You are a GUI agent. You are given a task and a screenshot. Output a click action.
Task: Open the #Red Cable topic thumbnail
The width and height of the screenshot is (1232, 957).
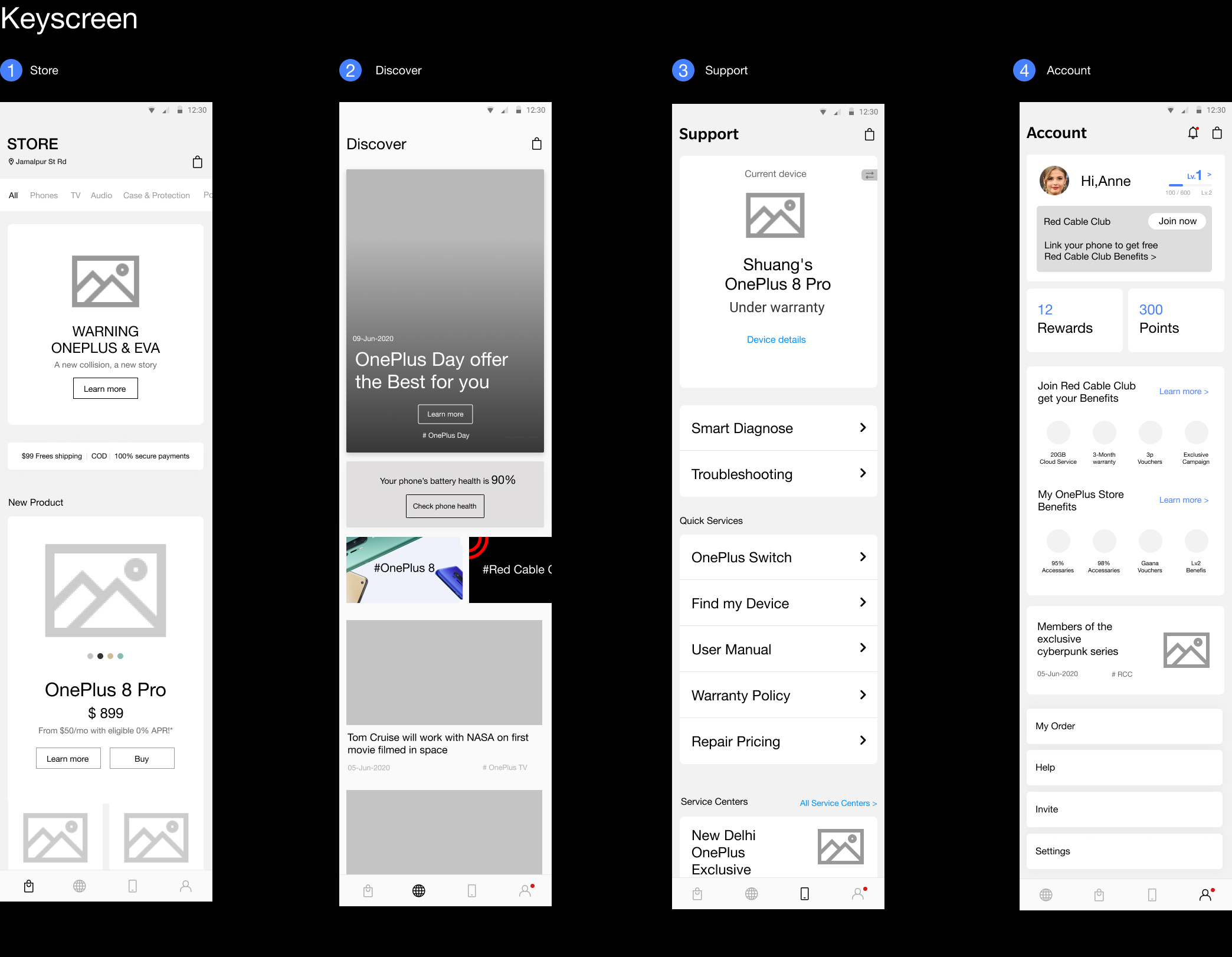pos(510,570)
